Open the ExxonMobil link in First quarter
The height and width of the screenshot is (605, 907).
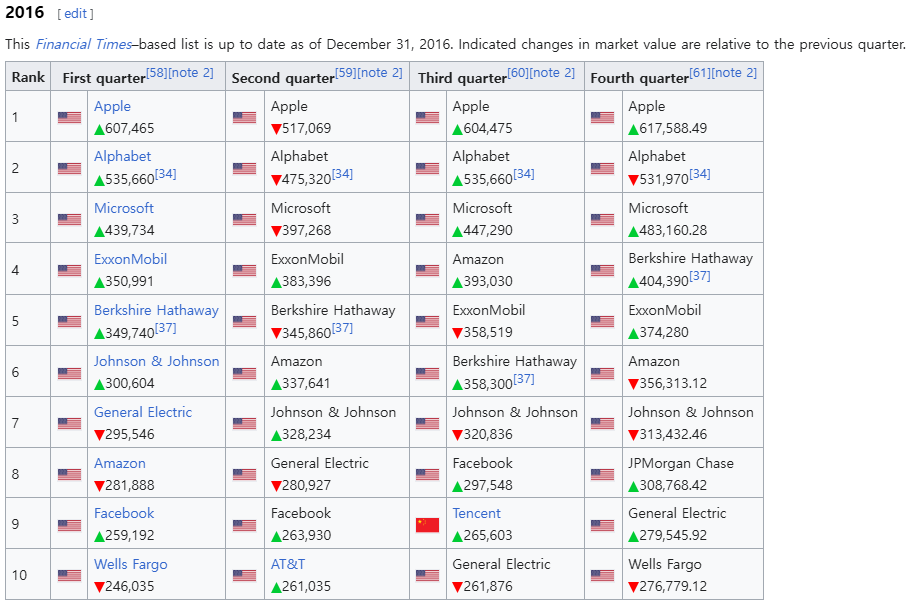click(131, 259)
